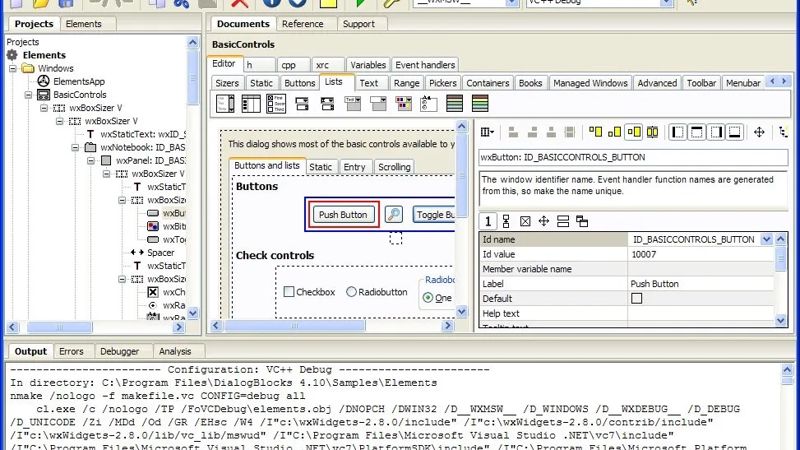The image size is (800, 450).
Task: Select the check list box palette icon
Action: [x=276, y=104]
